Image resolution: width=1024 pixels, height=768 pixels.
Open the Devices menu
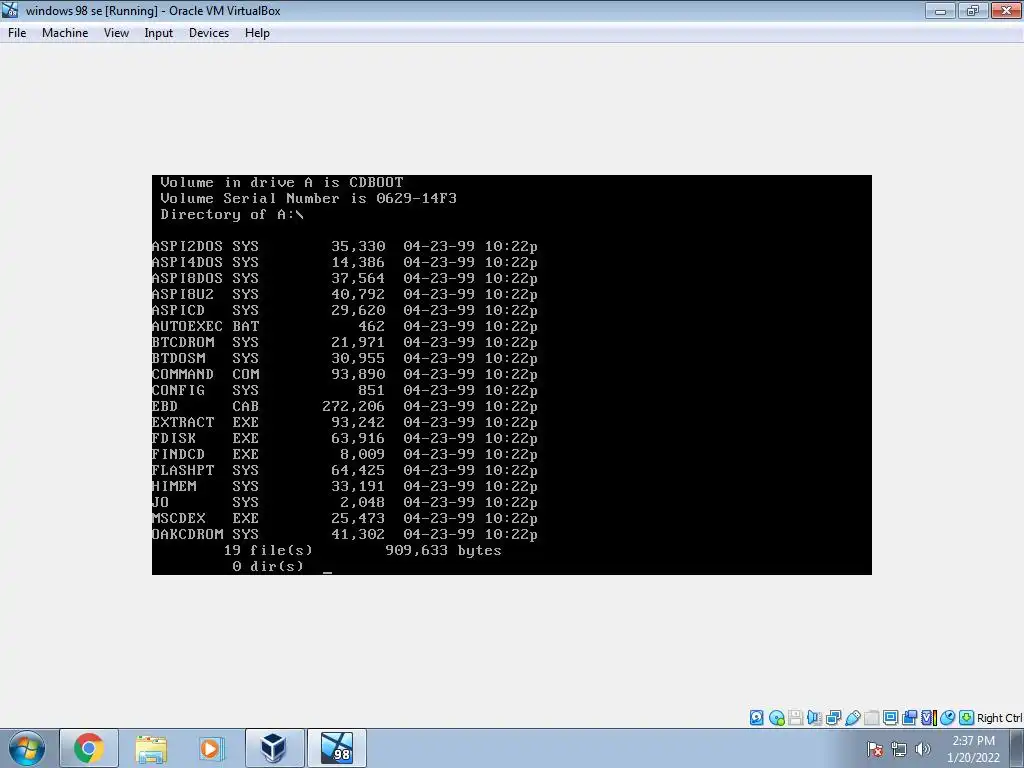pos(209,33)
